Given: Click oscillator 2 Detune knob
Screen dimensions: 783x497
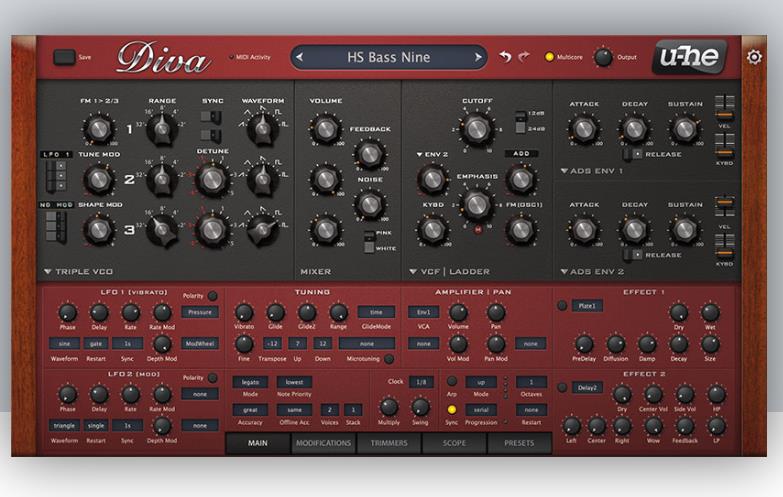Looking at the screenshot, I should tap(212, 179).
